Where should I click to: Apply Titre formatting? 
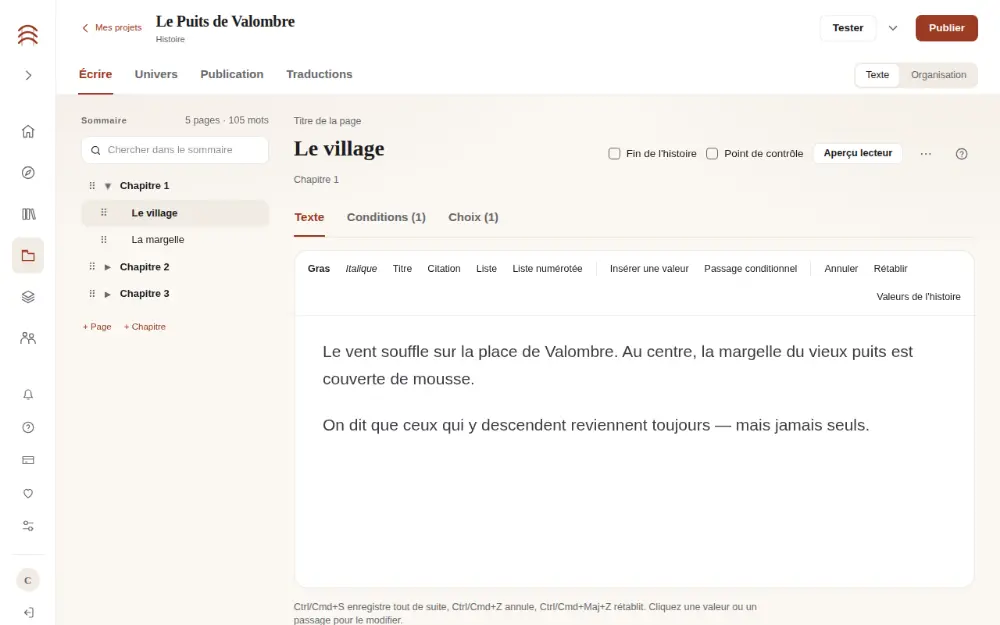click(x=402, y=268)
